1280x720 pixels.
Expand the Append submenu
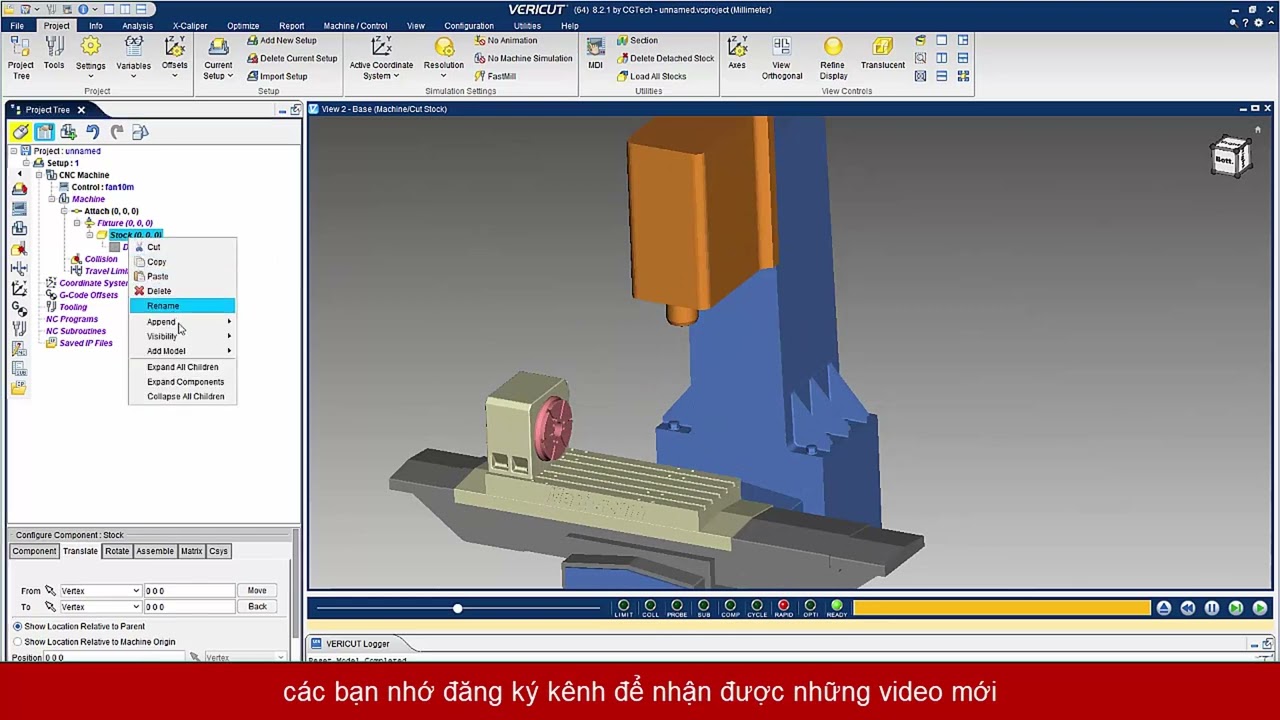point(182,322)
